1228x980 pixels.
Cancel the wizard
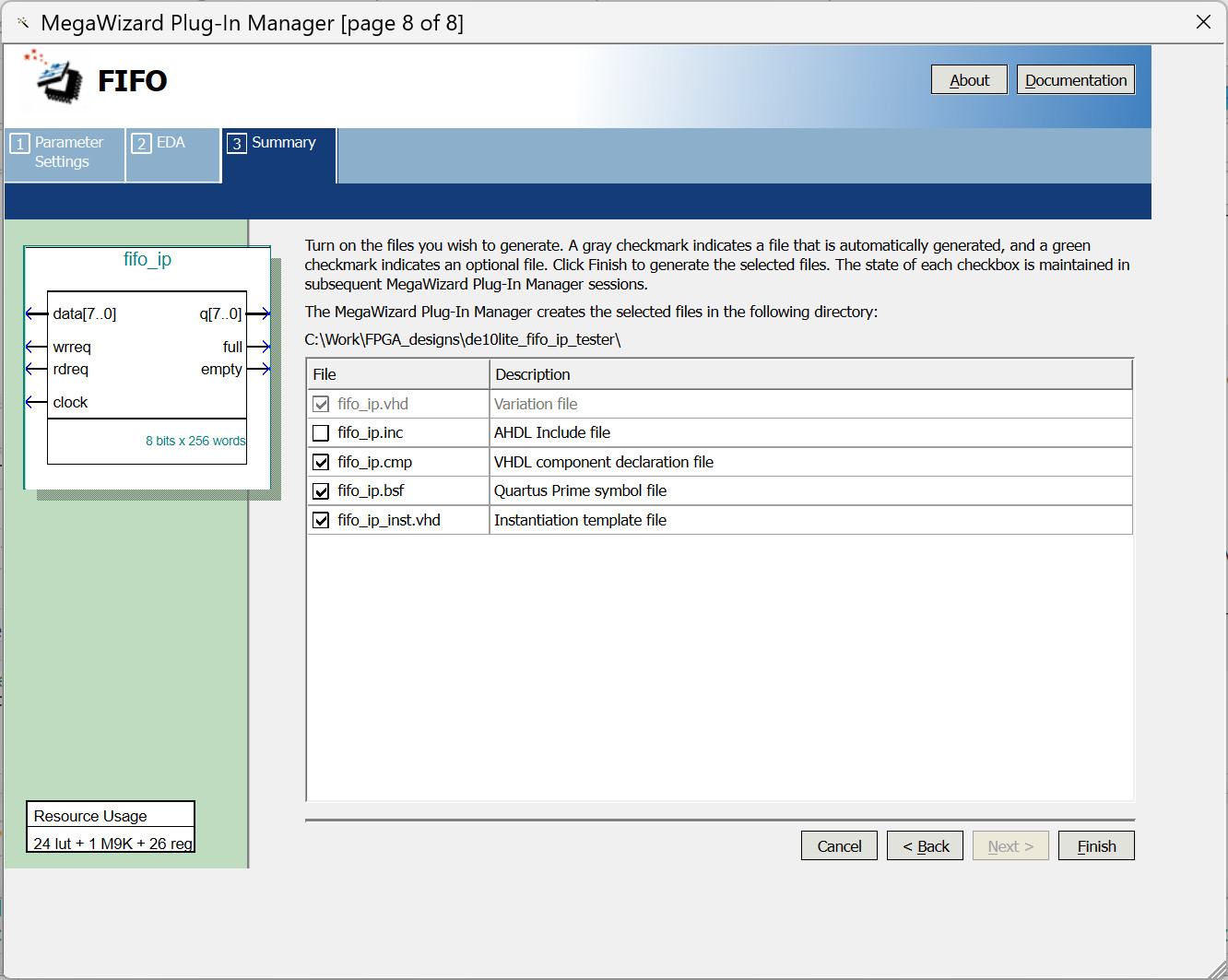tap(839, 846)
